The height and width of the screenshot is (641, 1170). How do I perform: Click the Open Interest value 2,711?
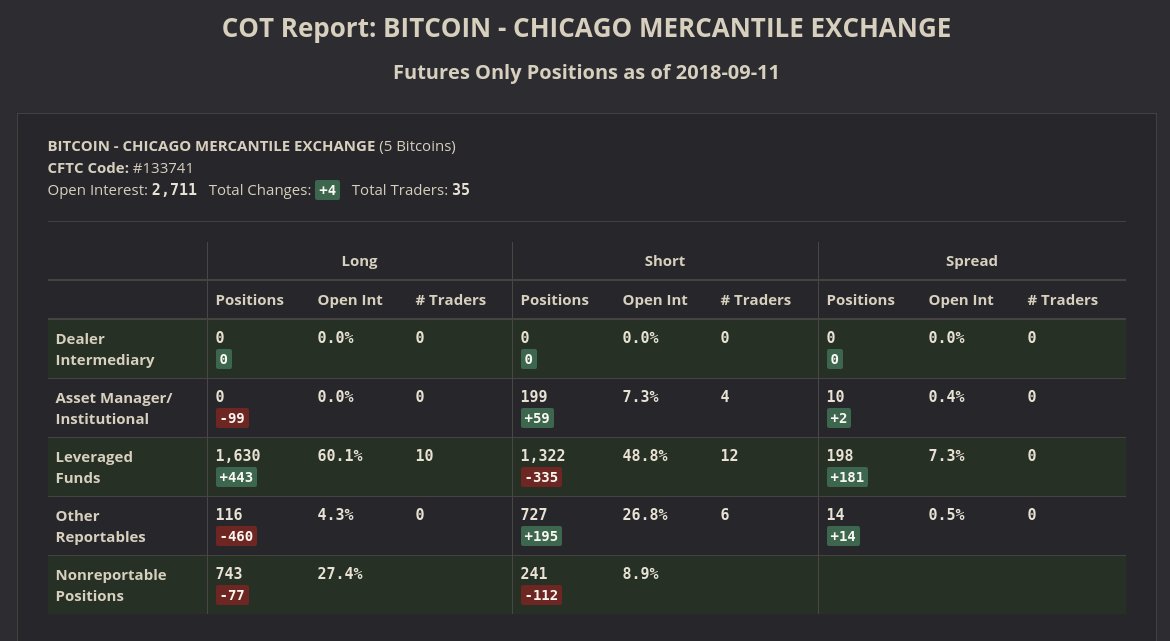click(x=174, y=190)
